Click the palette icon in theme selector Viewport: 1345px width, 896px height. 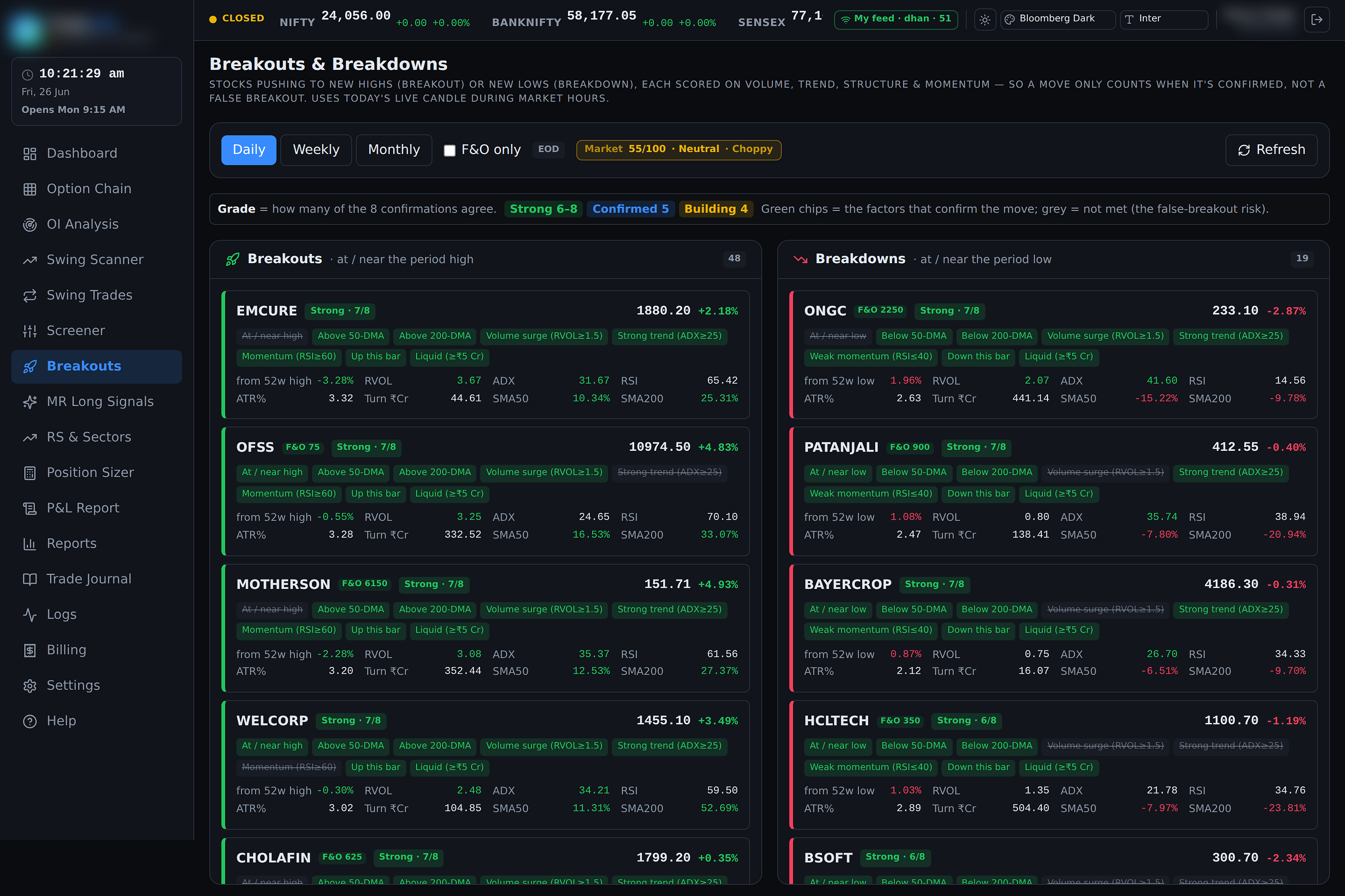(x=1009, y=20)
